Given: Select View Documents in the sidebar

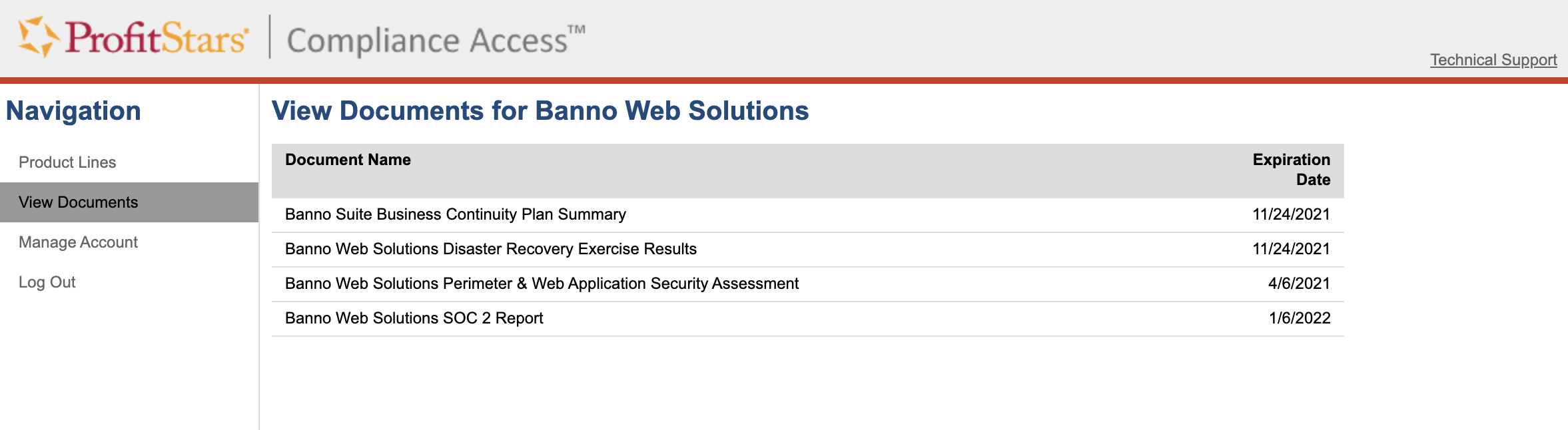Looking at the screenshot, I should 79,202.
